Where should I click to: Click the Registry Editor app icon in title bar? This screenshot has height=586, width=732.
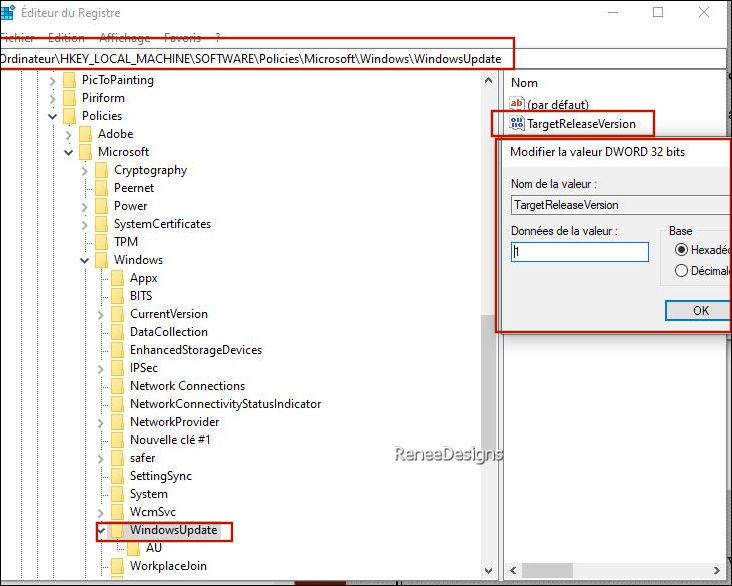[x=7, y=12]
